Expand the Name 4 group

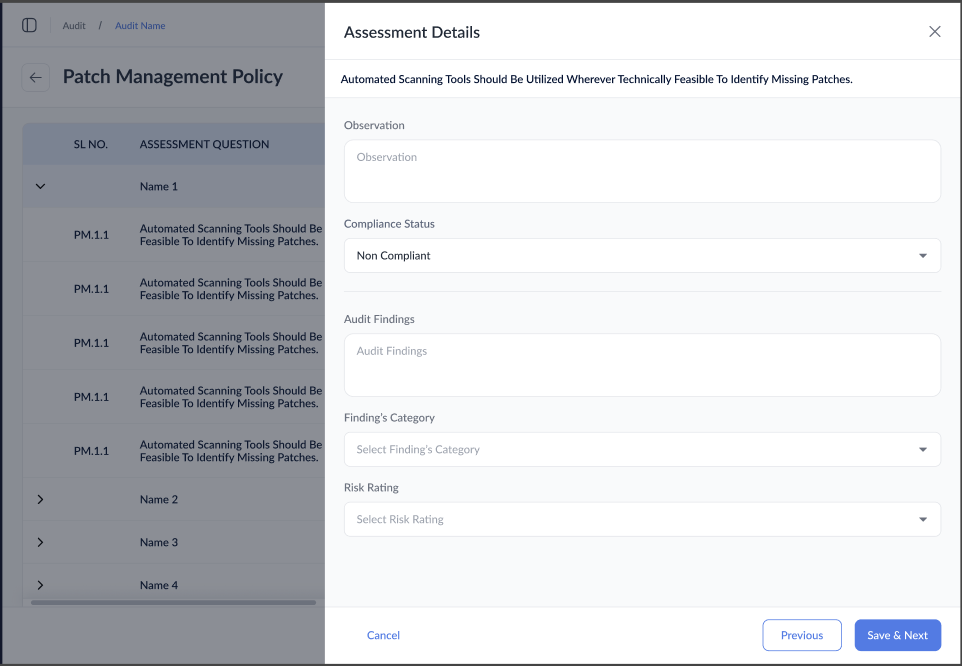pyautogui.click(x=41, y=585)
